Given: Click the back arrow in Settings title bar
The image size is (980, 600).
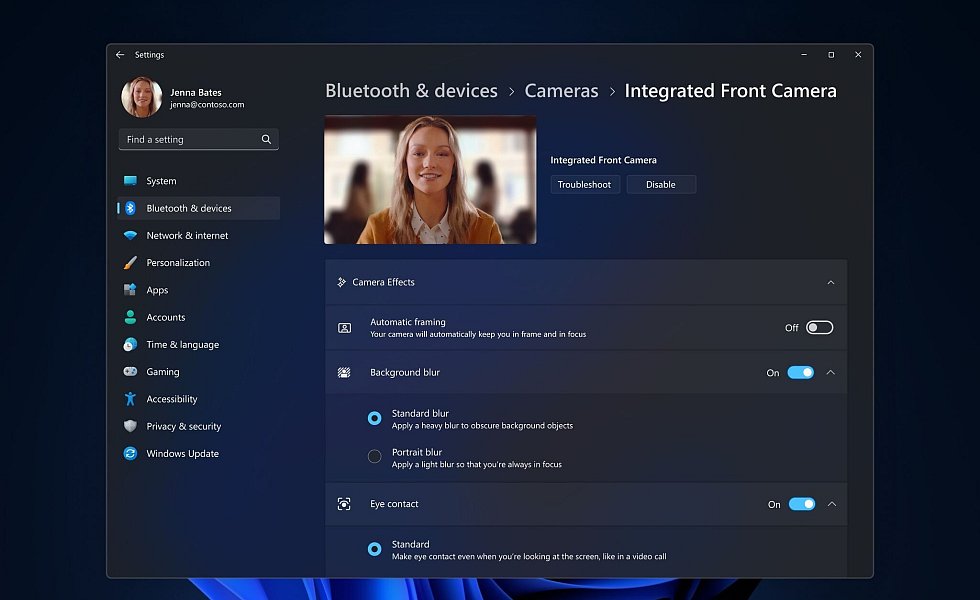Looking at the screenshot, I should point(120,55).
